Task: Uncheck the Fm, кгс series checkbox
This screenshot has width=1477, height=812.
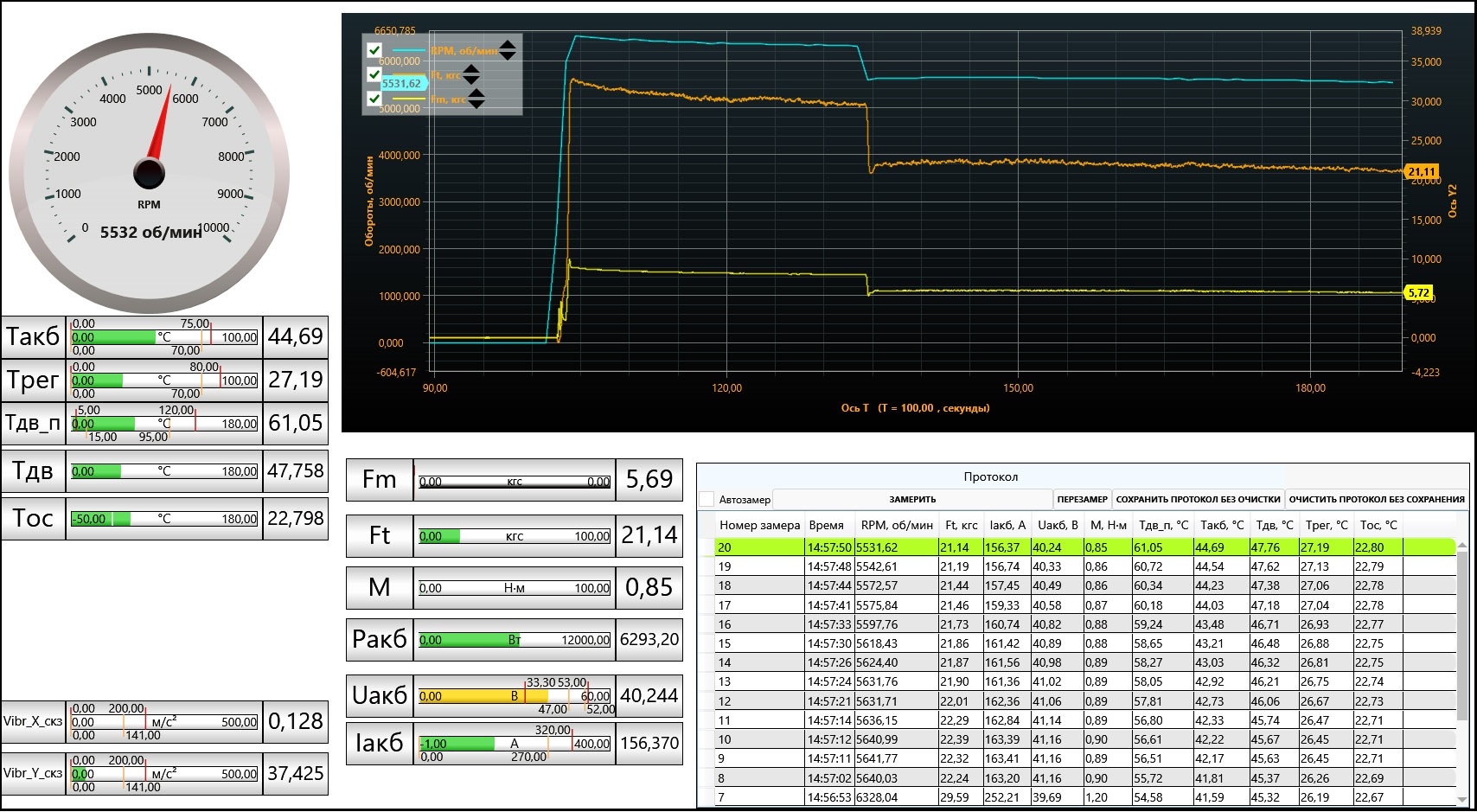Action: click(x=374, y=99)
